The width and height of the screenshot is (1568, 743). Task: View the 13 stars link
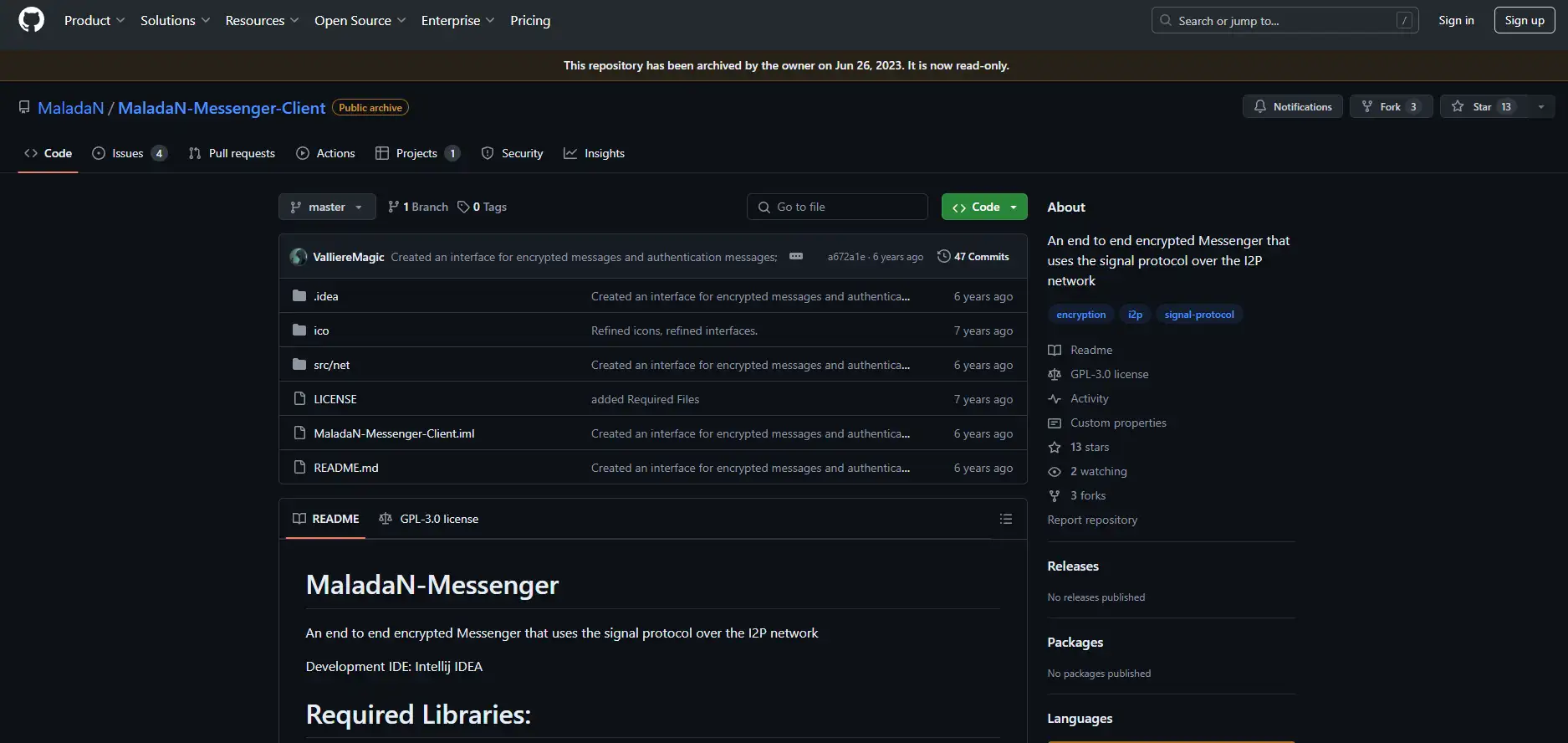pos(1079,447)
